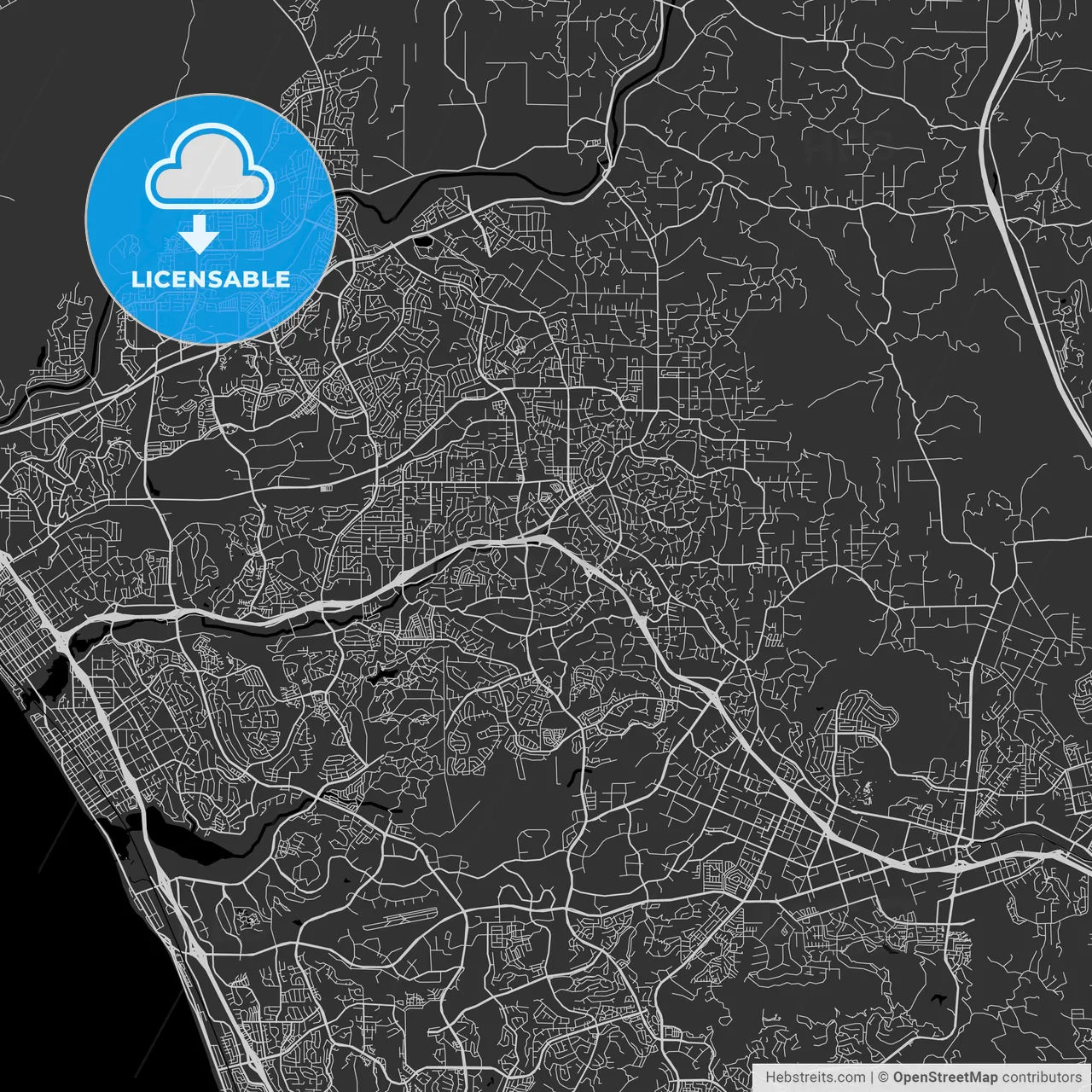Click the word contributors in the attribution bar
Viewport: 1092px width, 1092px height.
(1041, 1077)
